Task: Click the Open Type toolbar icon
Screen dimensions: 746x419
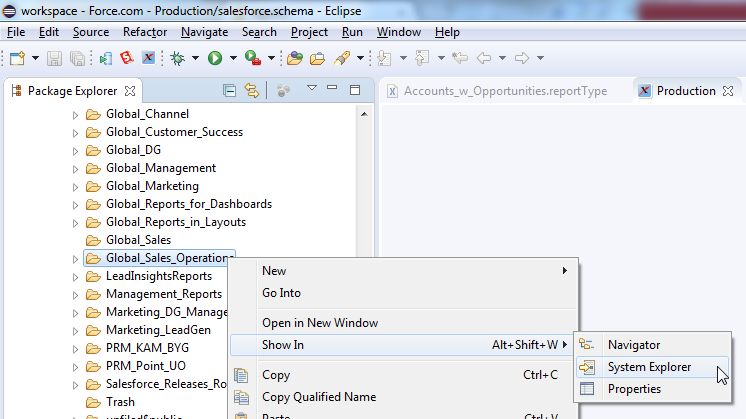Action: [294, 58]
